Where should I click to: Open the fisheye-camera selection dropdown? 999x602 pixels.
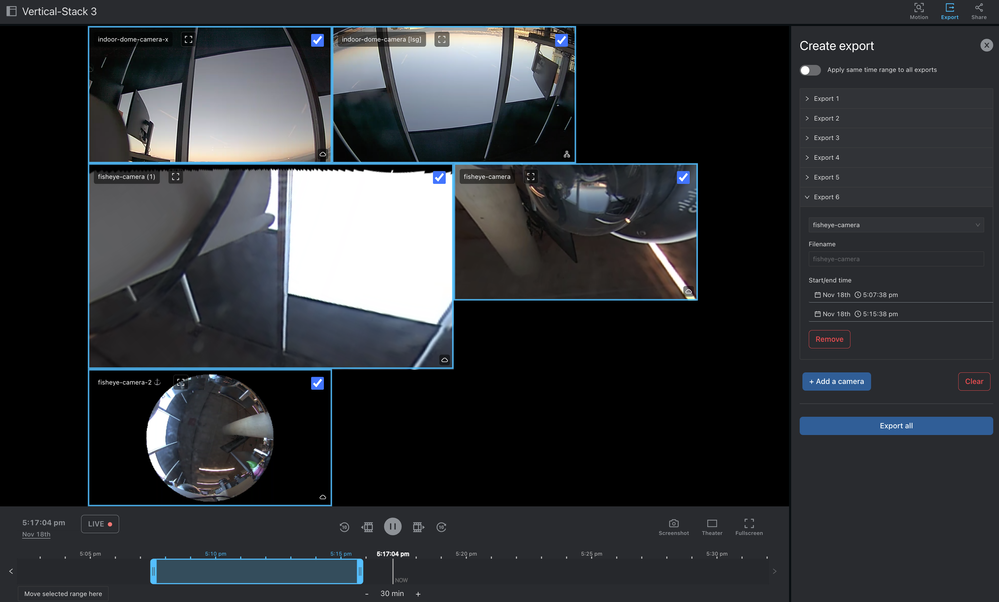pyautogui.click(x=896, y=225)
